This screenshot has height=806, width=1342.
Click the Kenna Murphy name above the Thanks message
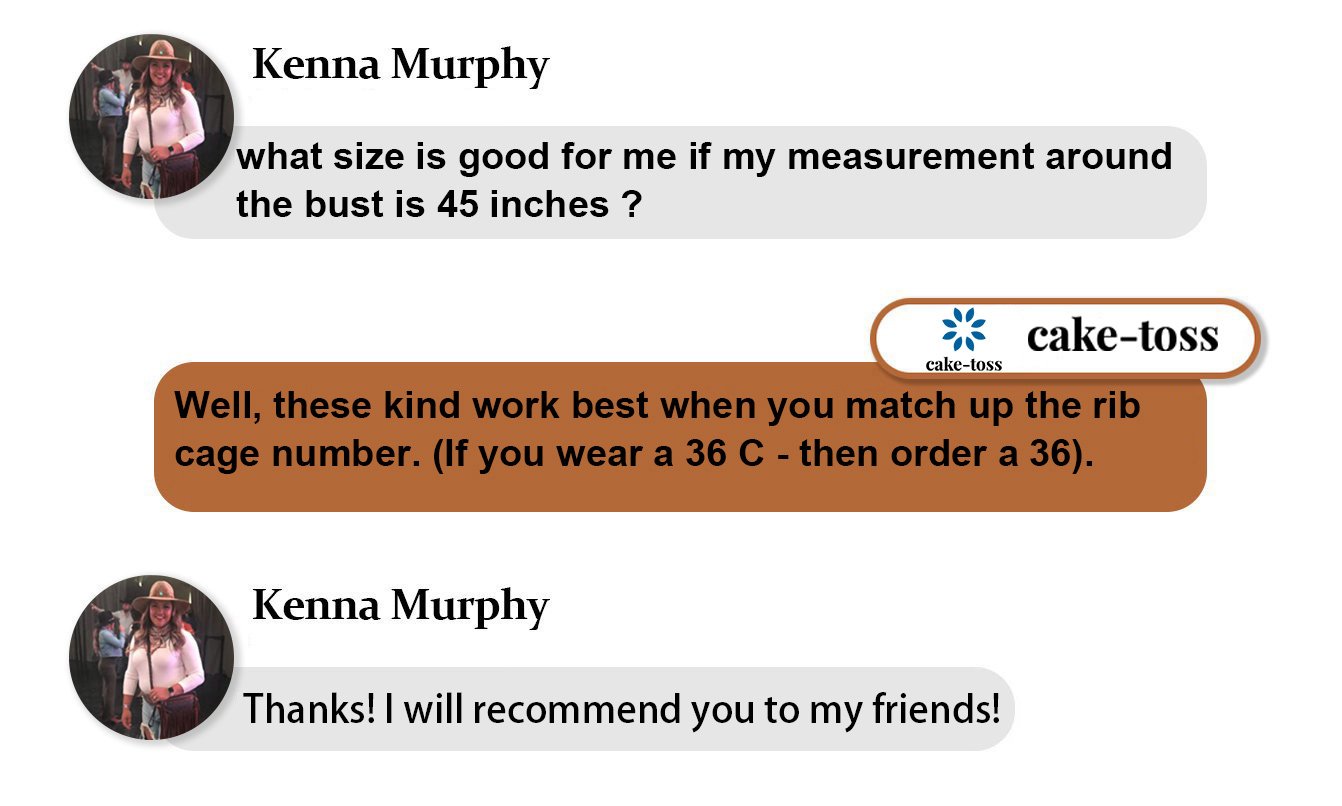(400, 606)
